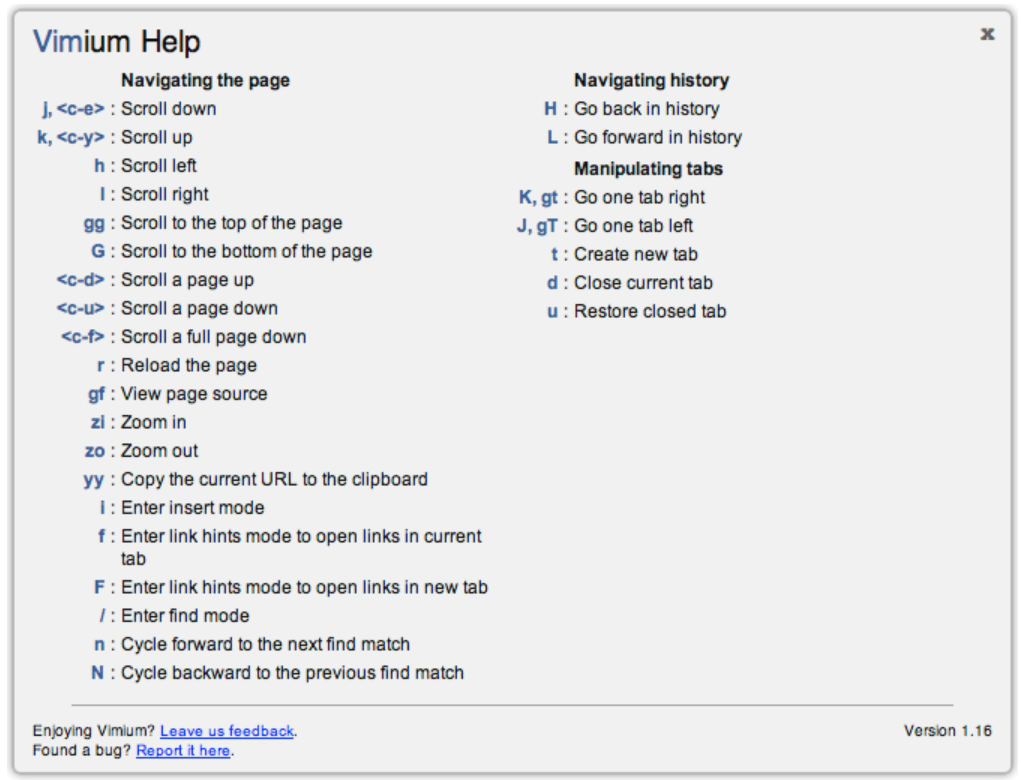1021x780 pixels.
Task: Click 'Enter link hints mode' current tab entry
Action: coord(301,548)
